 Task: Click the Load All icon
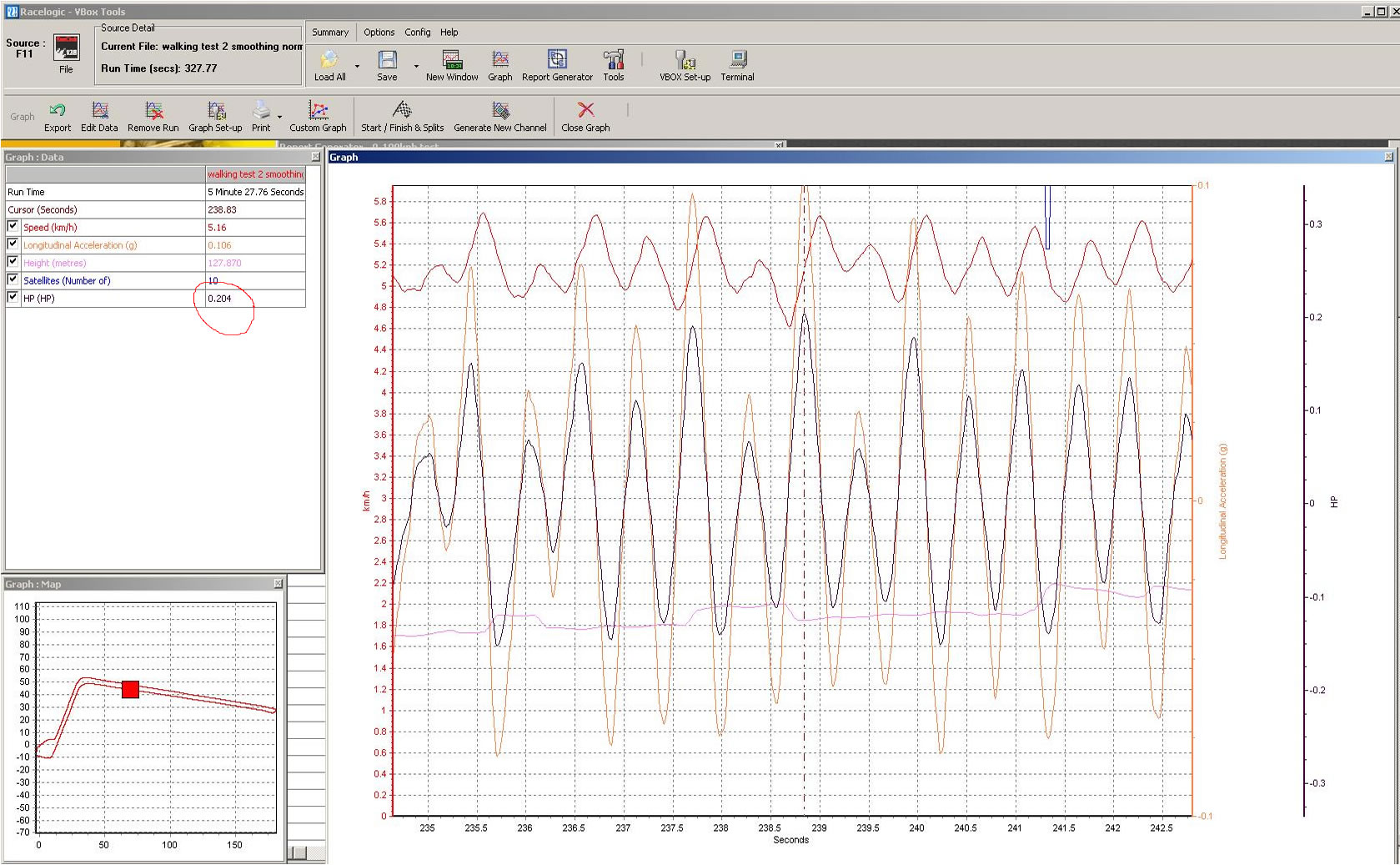click(329, 60)
